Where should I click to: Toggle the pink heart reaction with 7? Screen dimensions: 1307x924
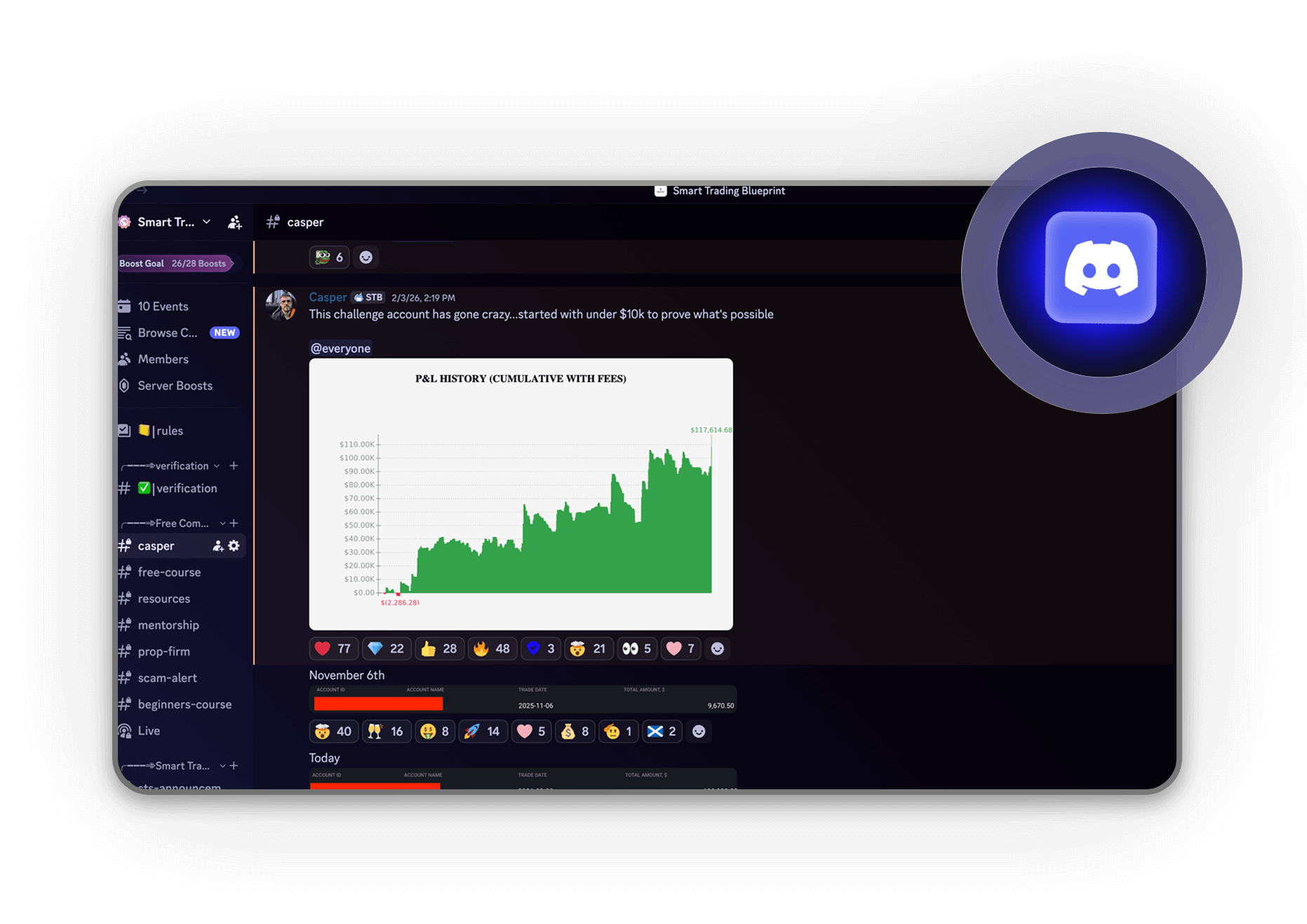[681, 649]
